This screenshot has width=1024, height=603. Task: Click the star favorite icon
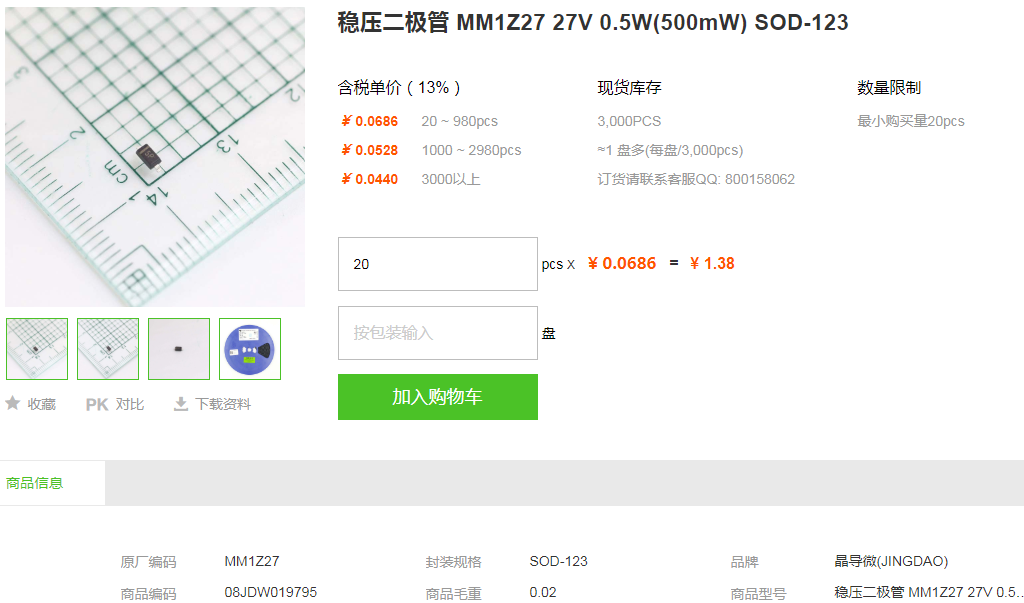12,403
